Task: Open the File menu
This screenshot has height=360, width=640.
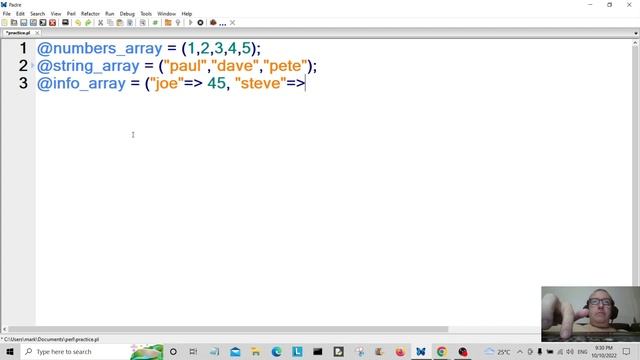Action: 7,13
